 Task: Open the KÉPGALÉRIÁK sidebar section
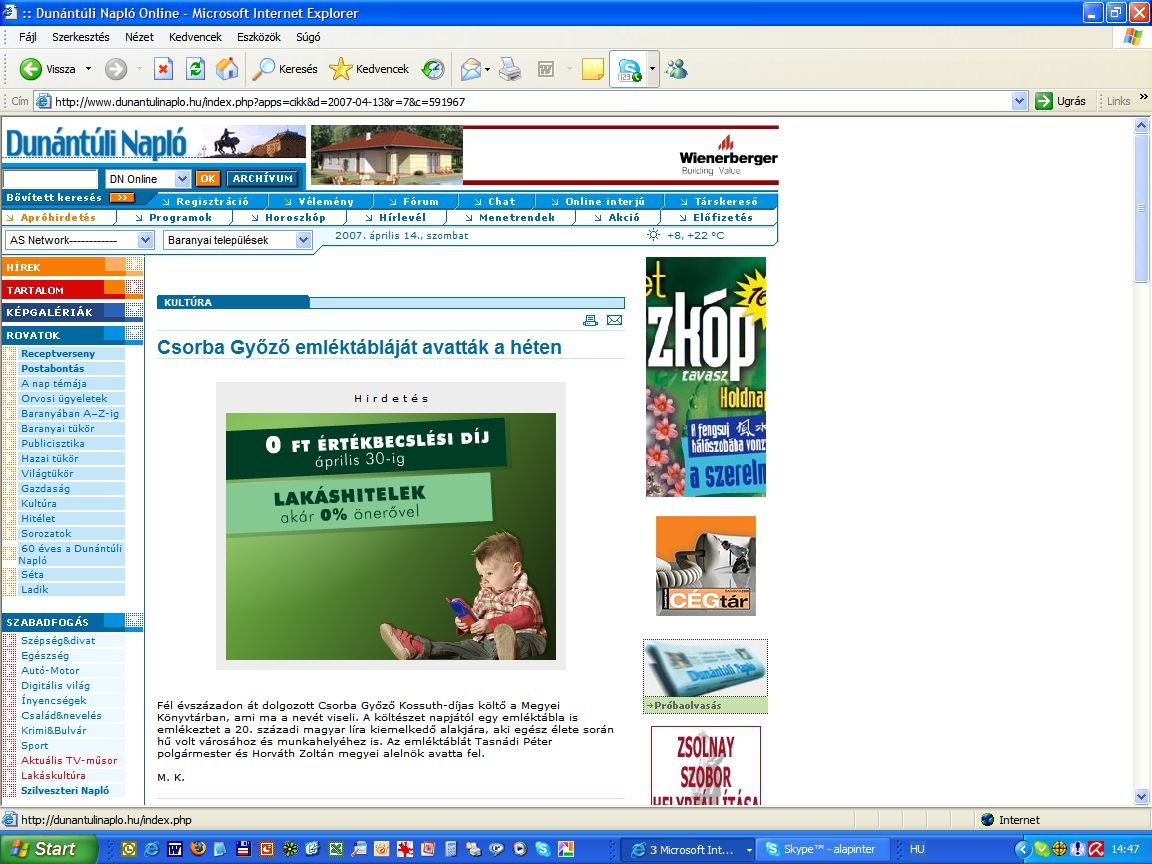(72, 312)
